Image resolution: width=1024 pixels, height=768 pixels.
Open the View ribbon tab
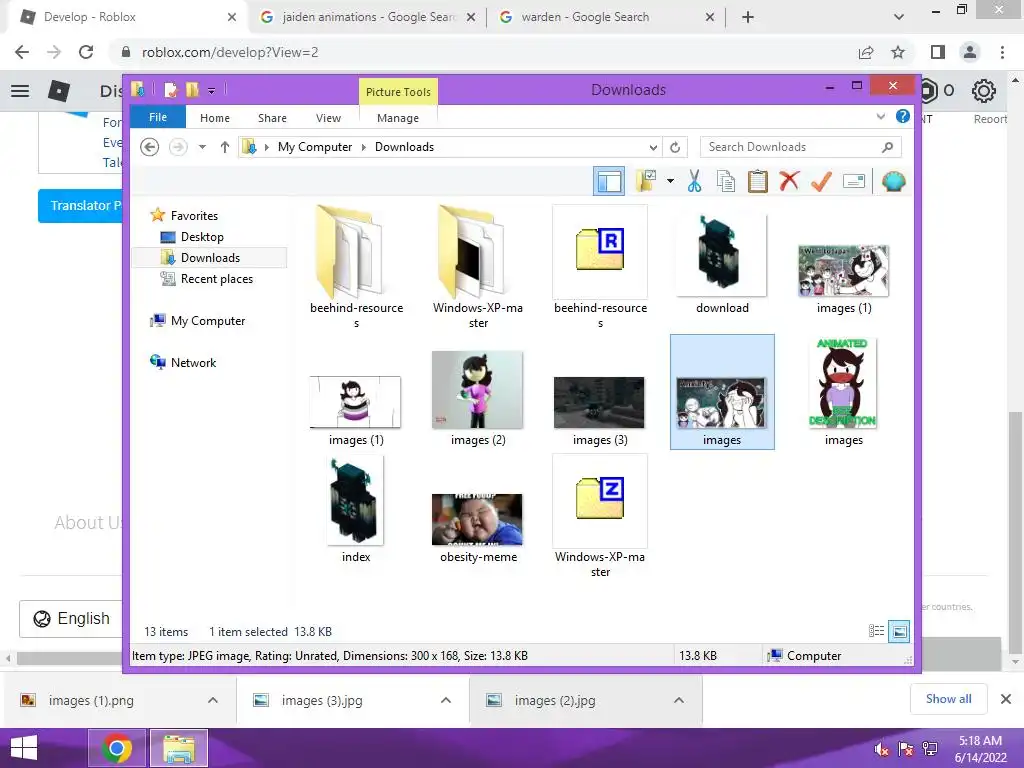coord(328,118)
